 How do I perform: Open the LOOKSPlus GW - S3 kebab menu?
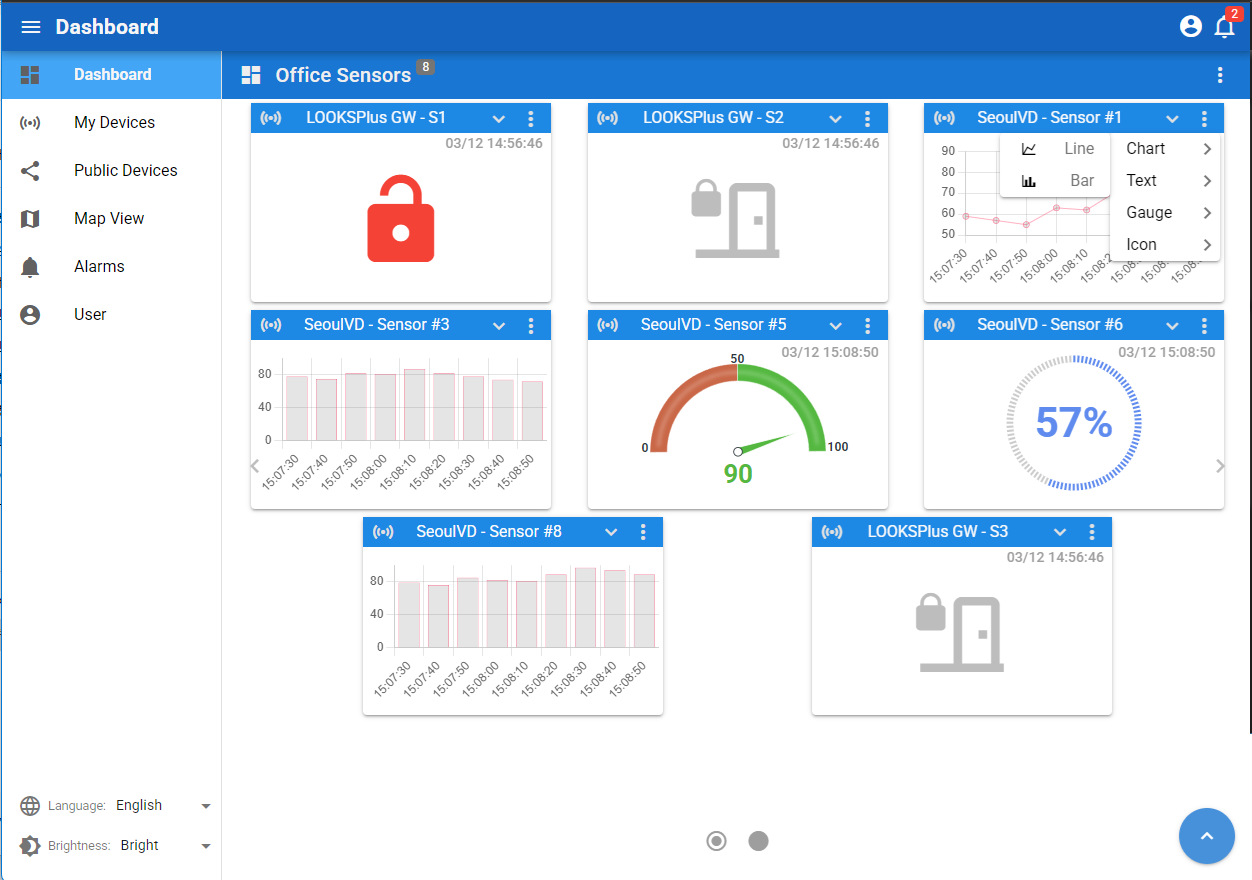point(1092,532)
